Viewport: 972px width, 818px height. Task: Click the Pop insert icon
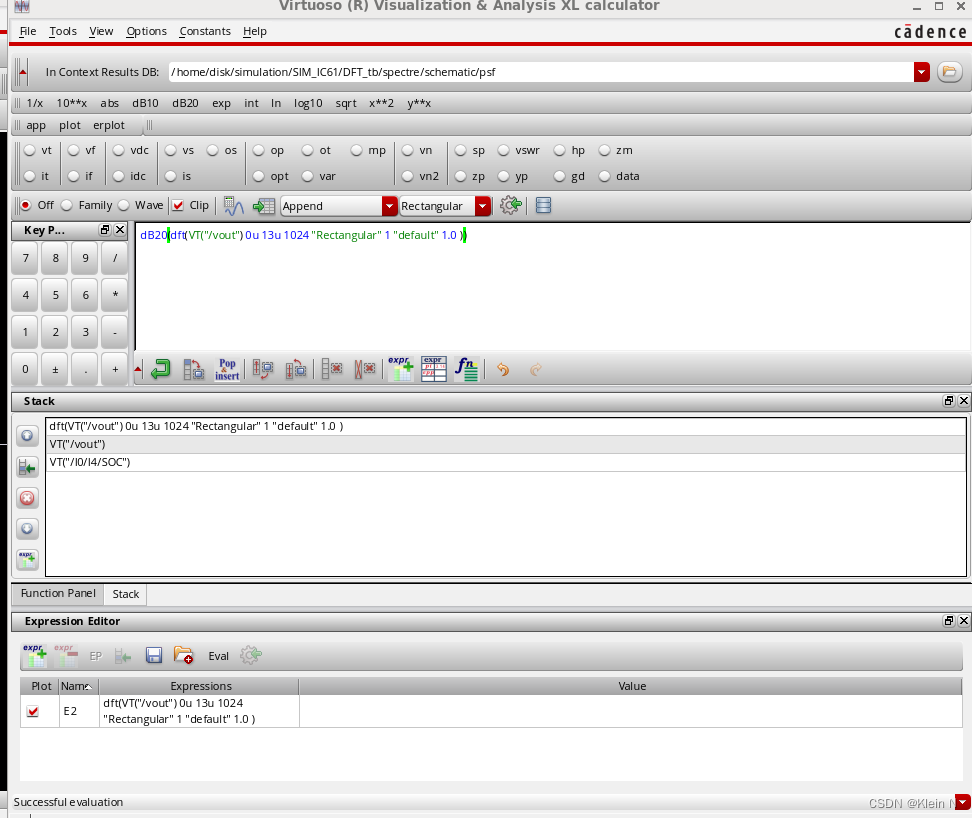click(227, 369)
